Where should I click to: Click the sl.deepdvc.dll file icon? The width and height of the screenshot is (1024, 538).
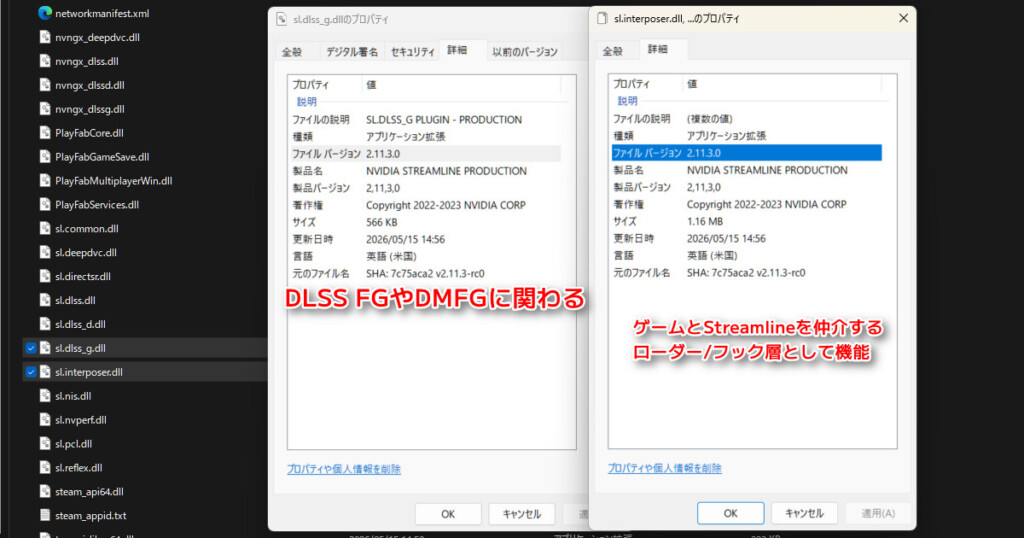[x=45, y=253]
